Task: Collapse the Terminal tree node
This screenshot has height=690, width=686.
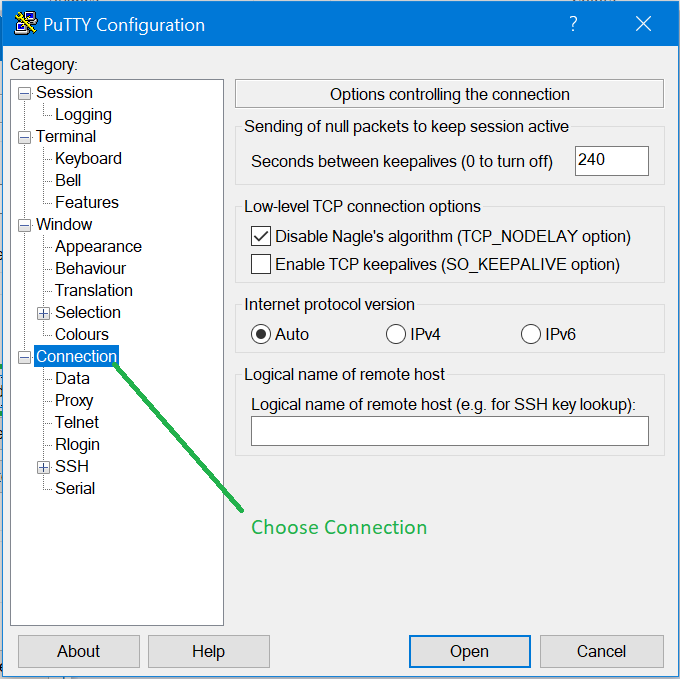Action: [24, 137]
